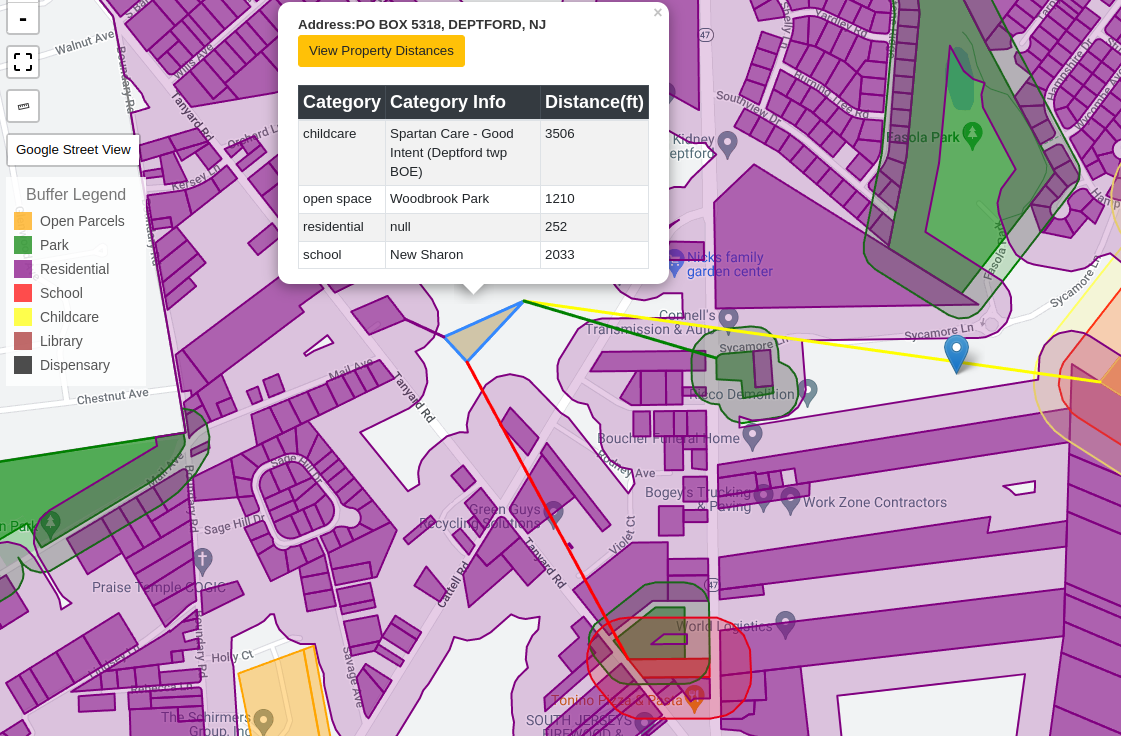Click the Neco Demolition location pin

(x=808, y=392)
